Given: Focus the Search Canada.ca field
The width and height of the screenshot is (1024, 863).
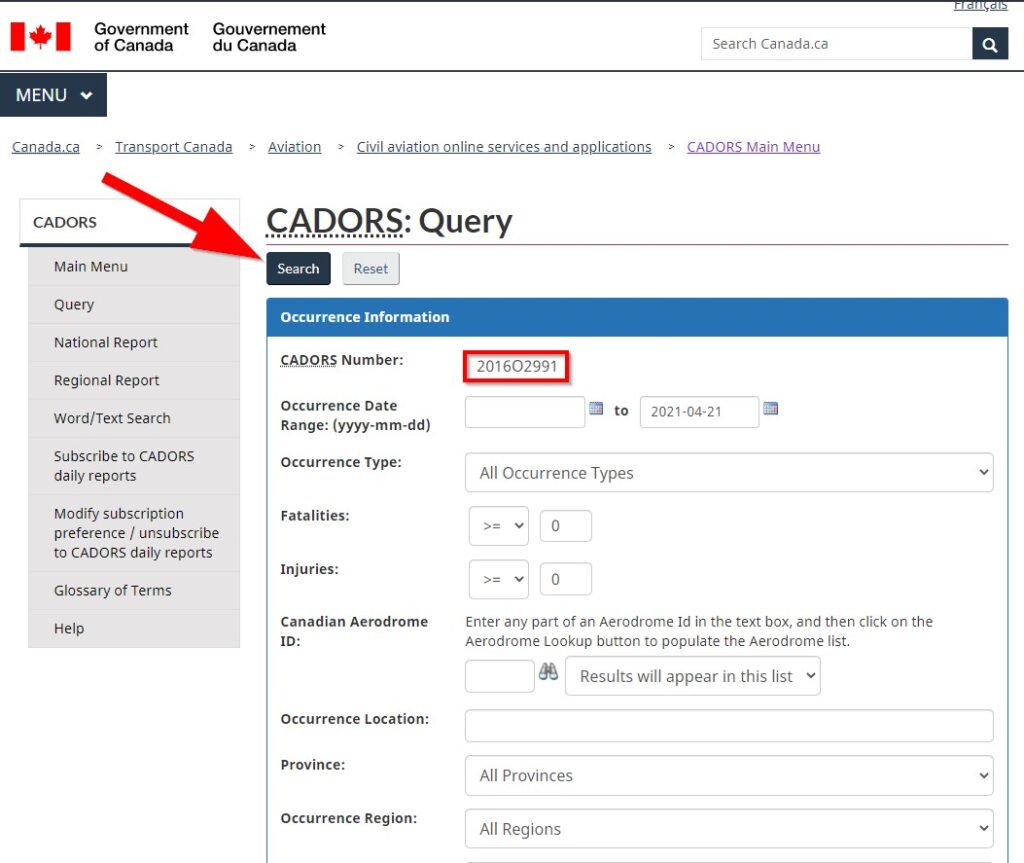Looking at the screenshot, I should pyautogui.click(x=837, y=44).
